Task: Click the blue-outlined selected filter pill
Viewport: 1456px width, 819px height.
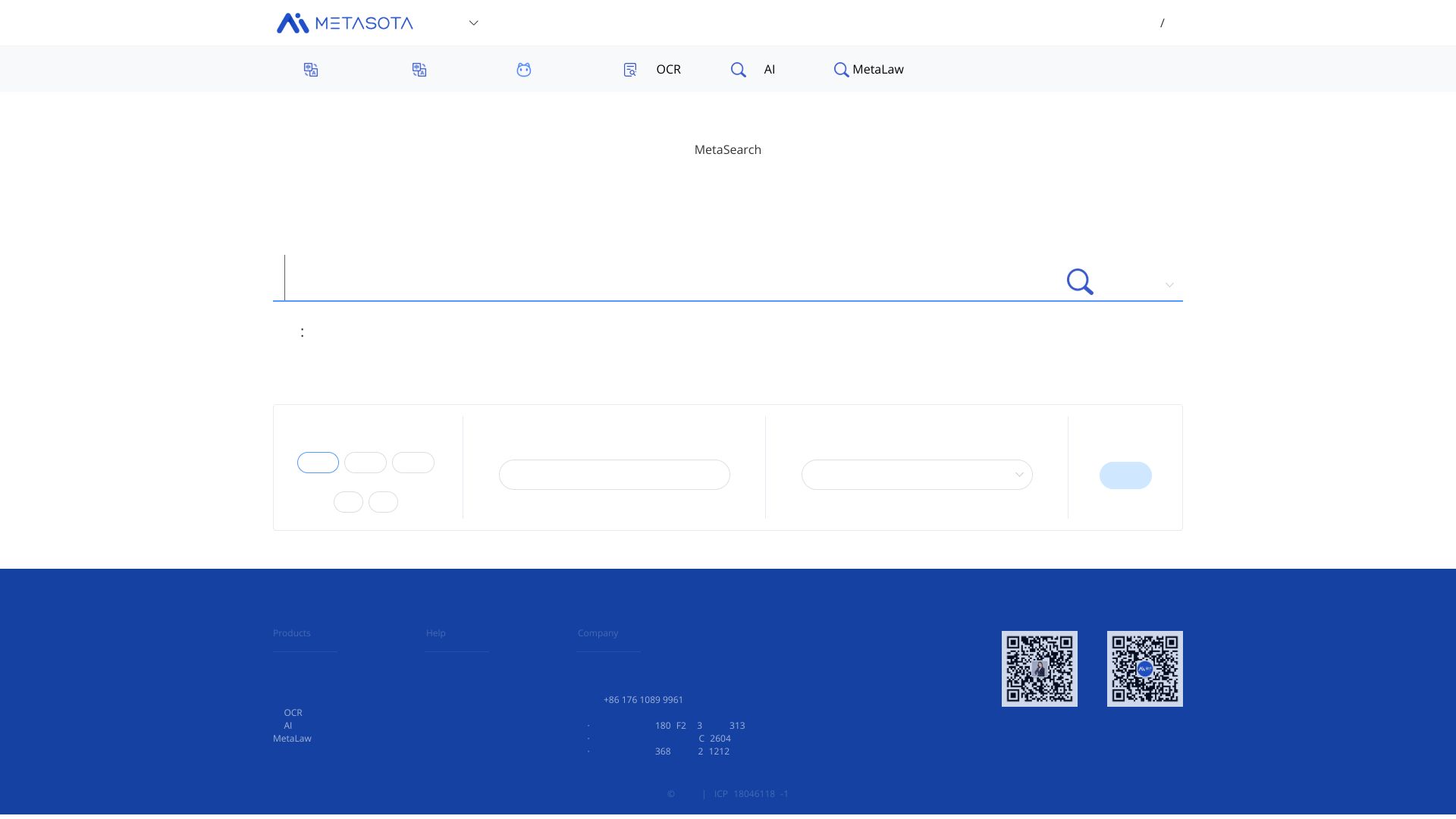Action: pyautogui.click(x=318, y=463)
